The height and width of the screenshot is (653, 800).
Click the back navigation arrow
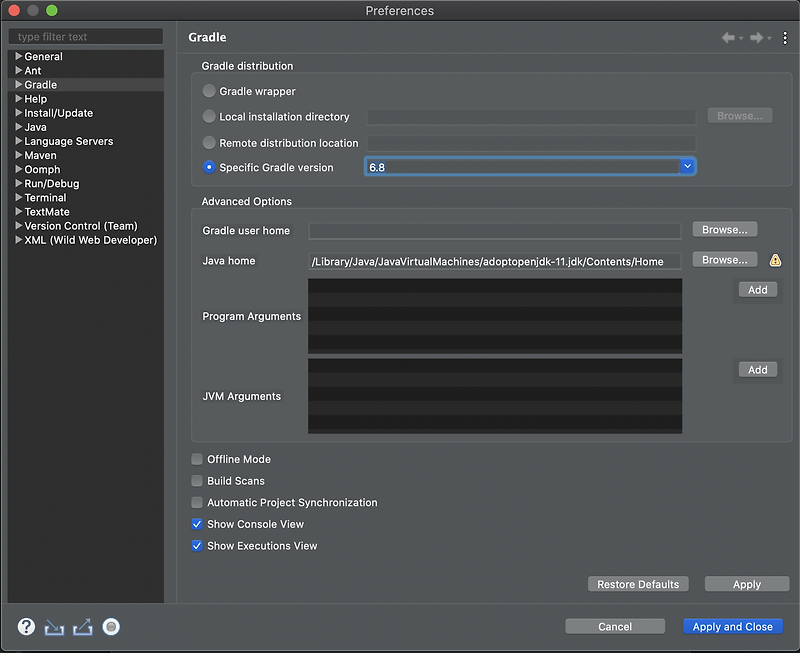(730, 37)
